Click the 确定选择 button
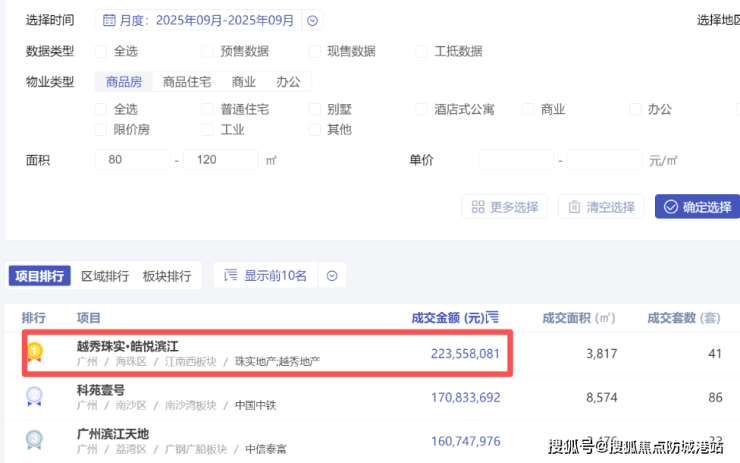The image size is (740, 463). [x=698, y=207]
